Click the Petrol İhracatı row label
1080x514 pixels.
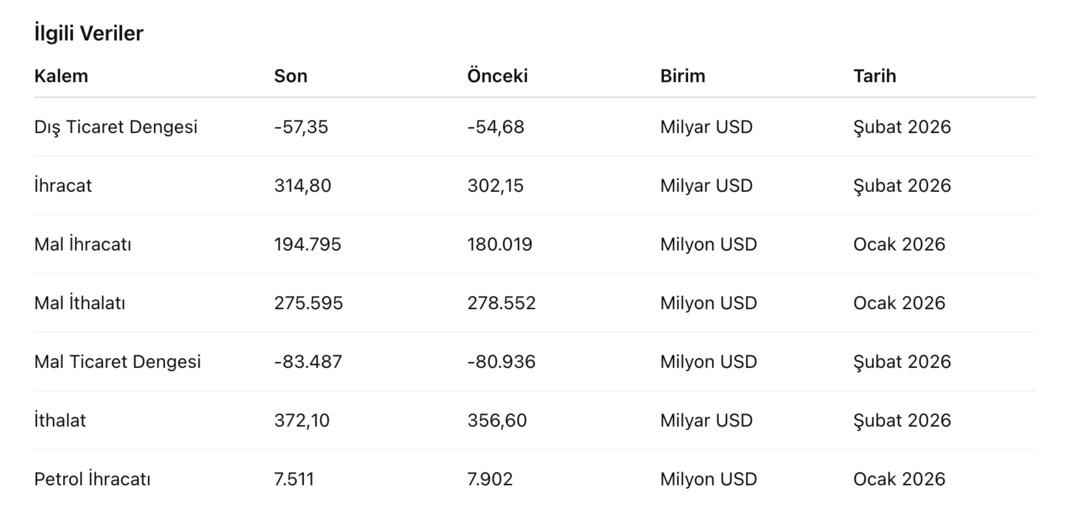92,479
